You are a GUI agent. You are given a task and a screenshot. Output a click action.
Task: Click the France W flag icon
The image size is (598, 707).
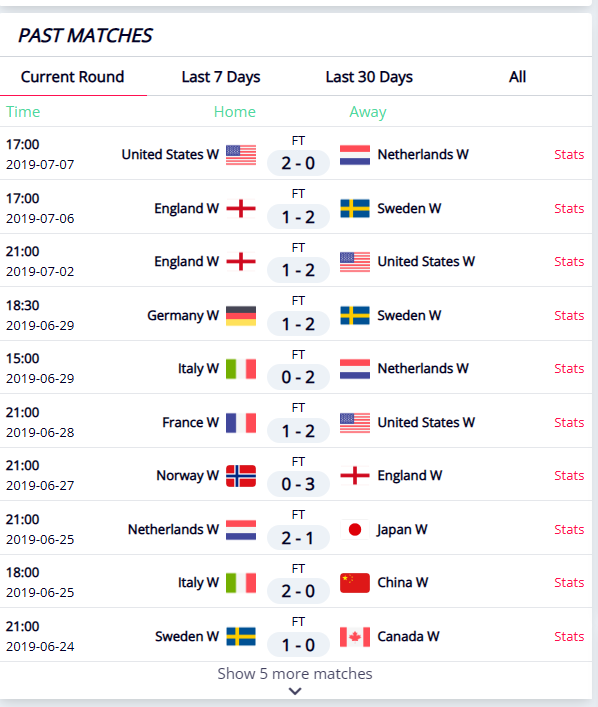[x=241, y=422]
